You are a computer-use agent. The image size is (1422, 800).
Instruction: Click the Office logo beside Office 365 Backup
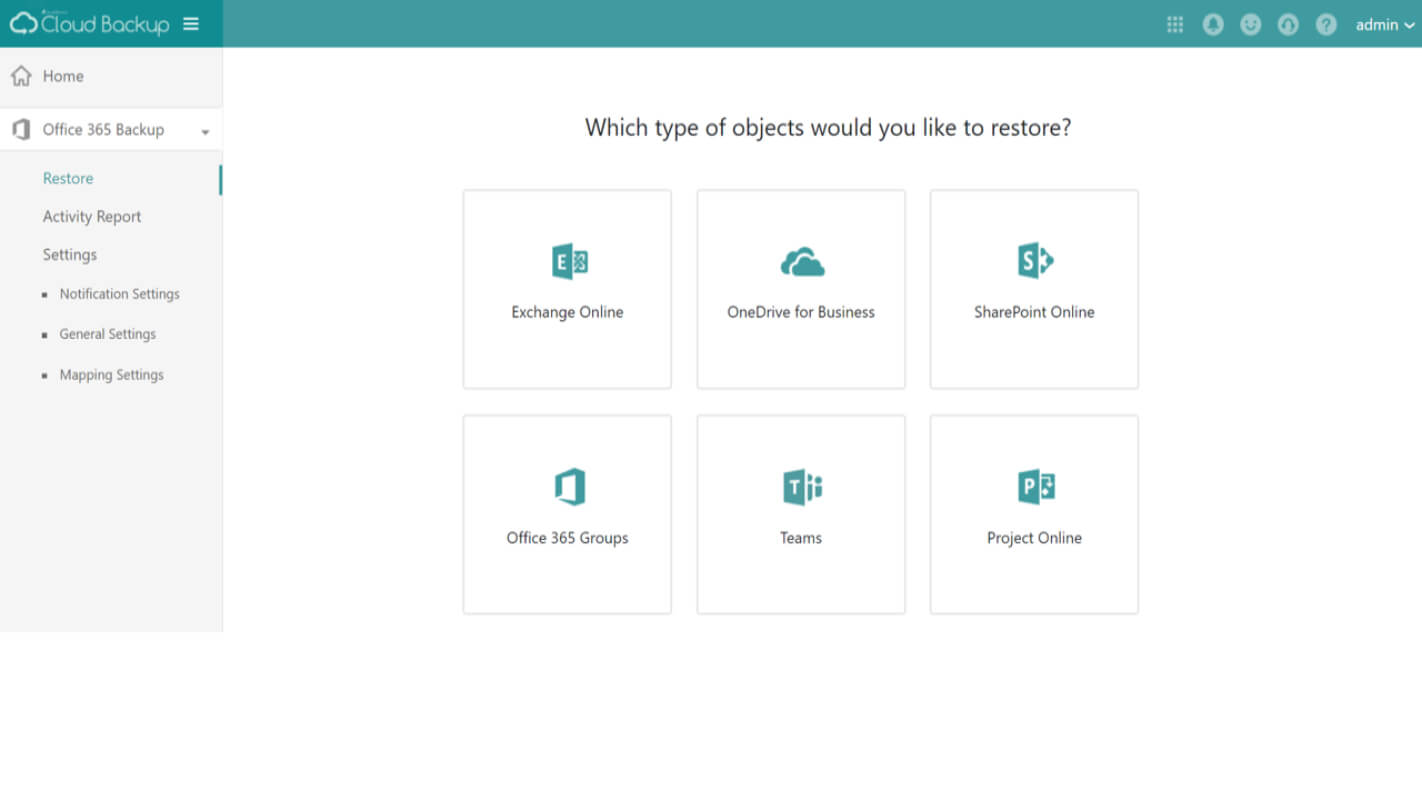[x=21, y=130]
